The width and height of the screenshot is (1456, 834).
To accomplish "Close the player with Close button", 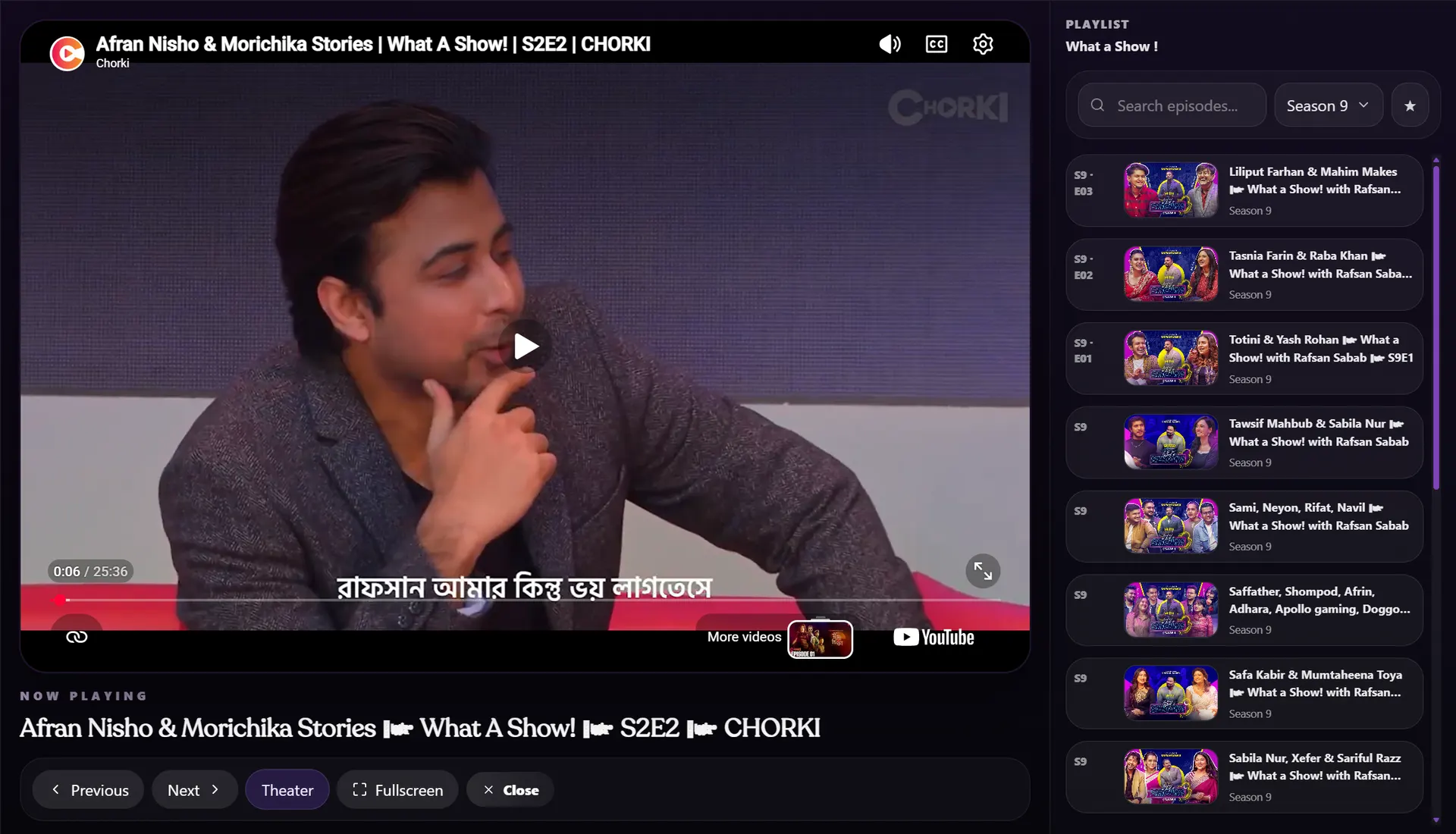I will pyautogui.click(x=510, y=790).
